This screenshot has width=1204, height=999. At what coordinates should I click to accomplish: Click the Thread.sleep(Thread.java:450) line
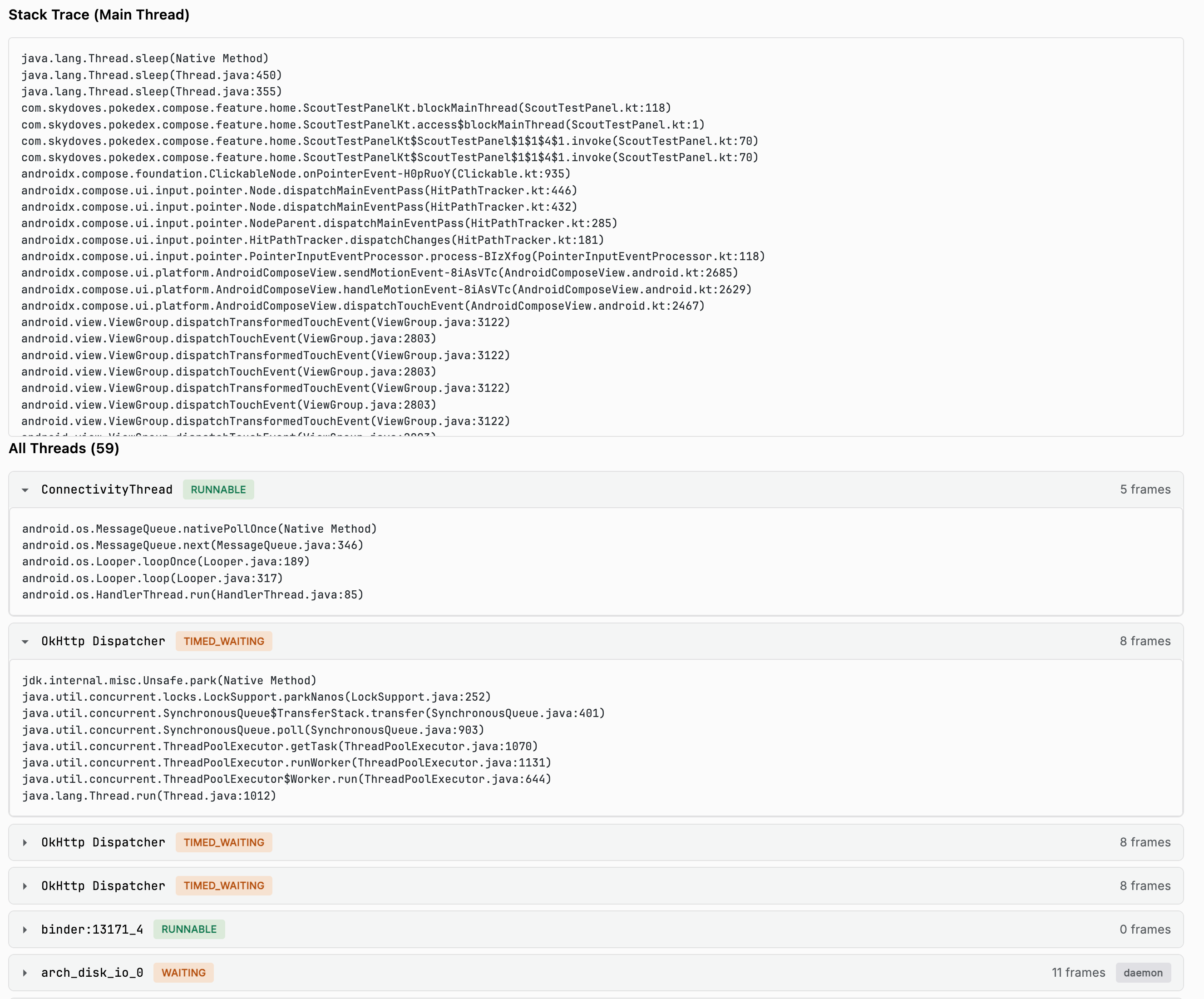point(152,75)
